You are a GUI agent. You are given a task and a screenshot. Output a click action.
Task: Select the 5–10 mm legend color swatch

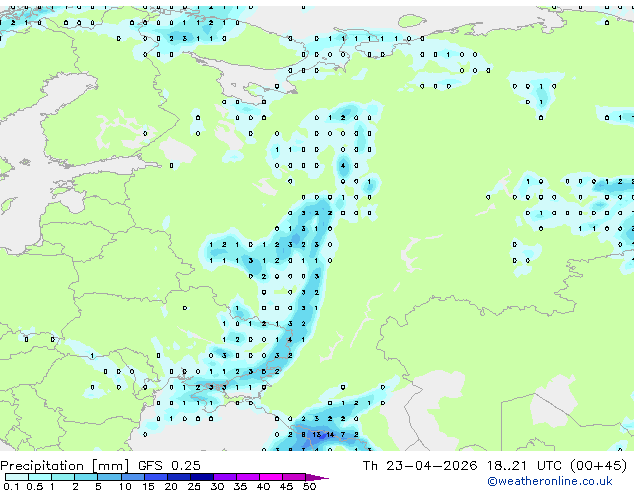click(109, 477)
